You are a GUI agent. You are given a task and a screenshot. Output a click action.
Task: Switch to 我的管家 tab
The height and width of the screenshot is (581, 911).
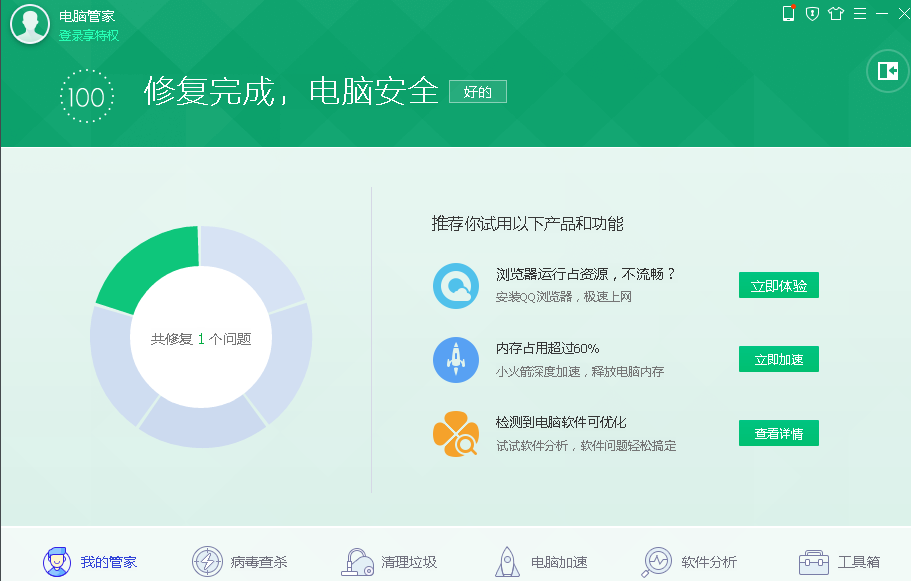click(x=90, y=562)
